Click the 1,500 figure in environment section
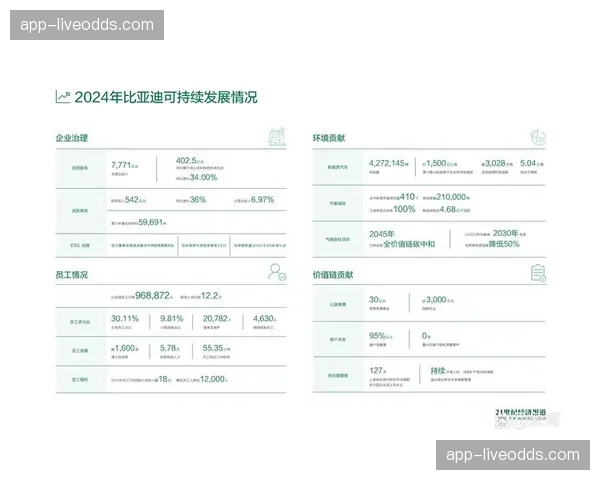 pos(436,163)
